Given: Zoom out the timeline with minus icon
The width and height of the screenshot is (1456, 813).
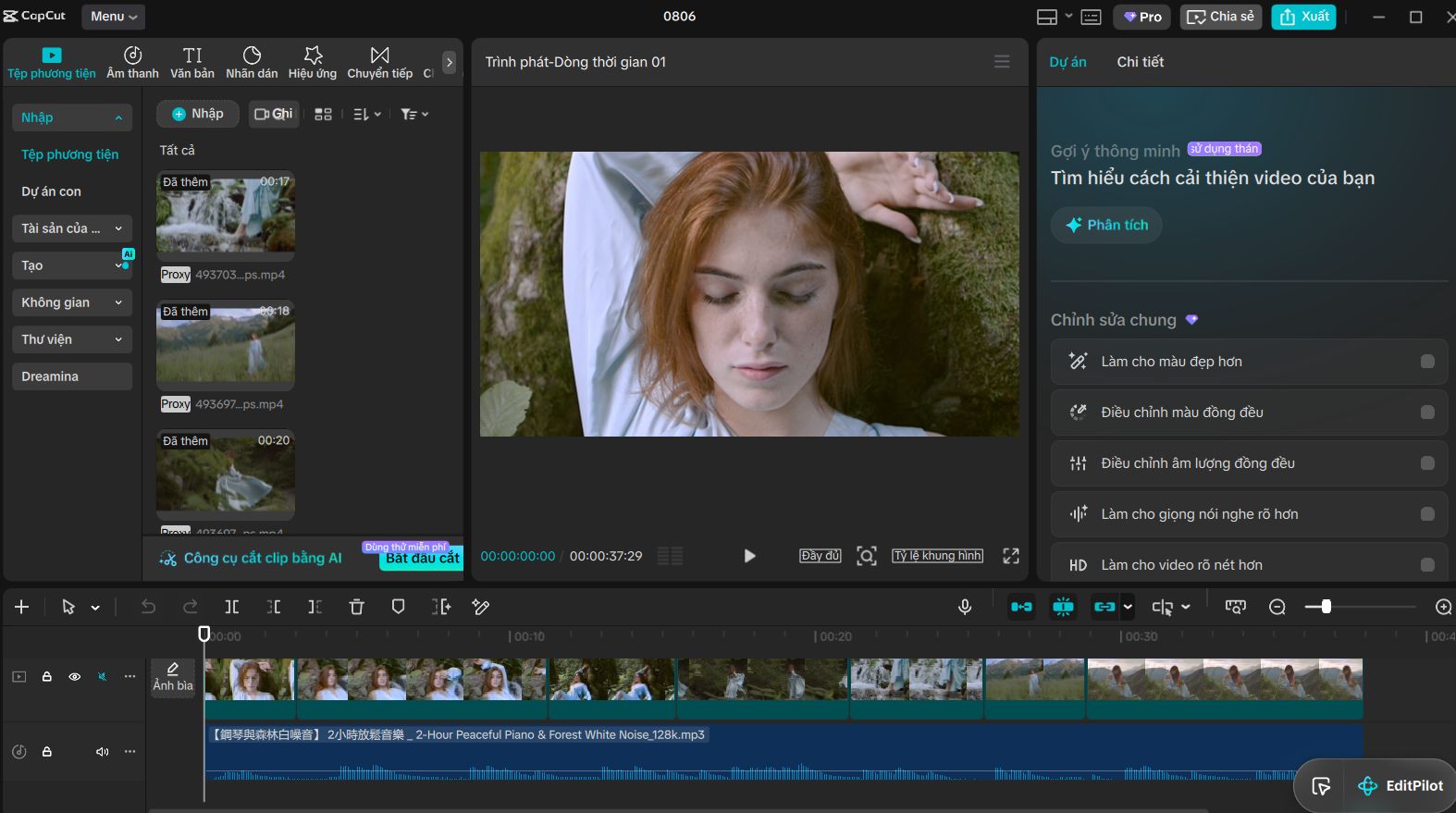Looking at the screenshot, I should (1277, 607).
